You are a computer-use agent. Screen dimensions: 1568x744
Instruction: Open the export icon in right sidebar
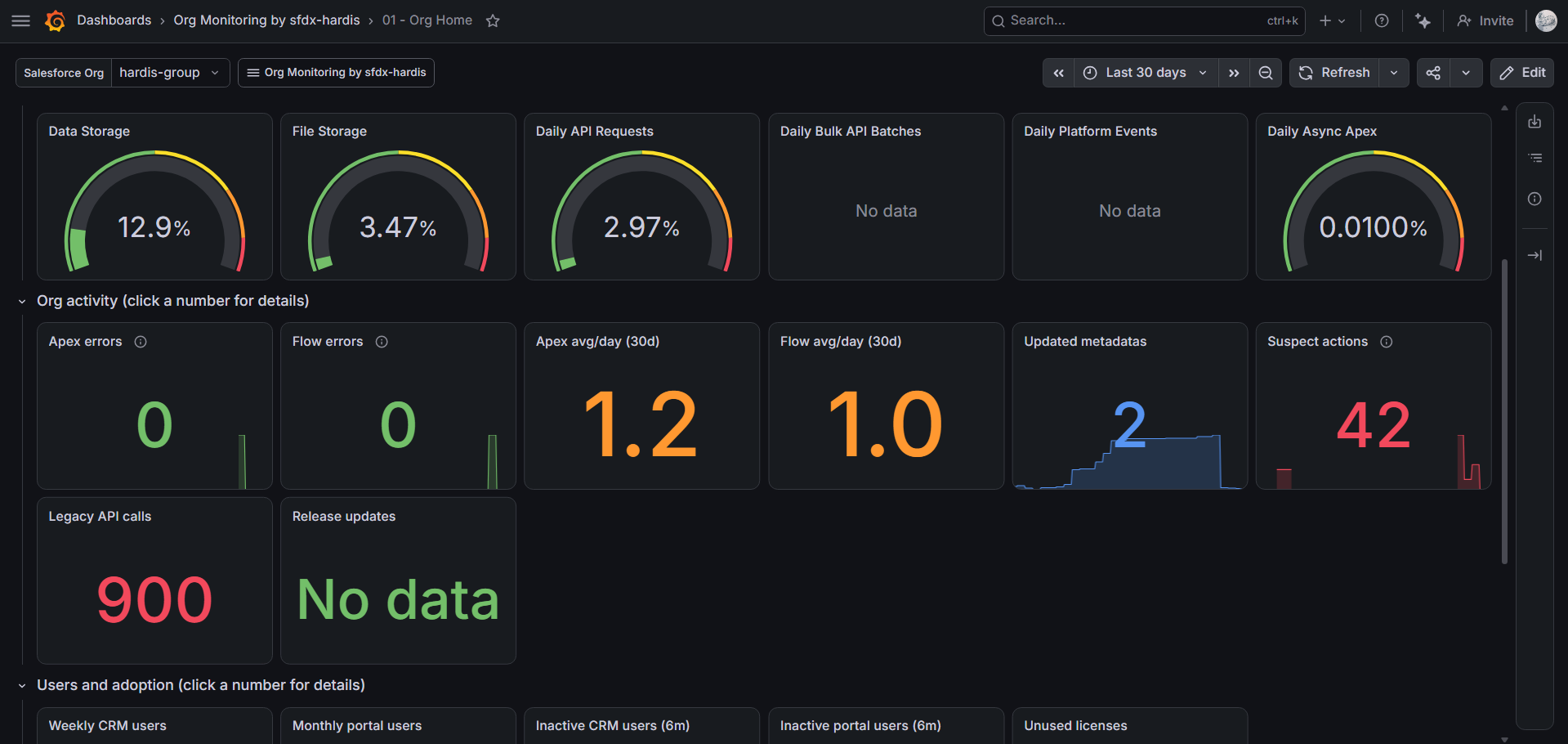(x=1534, y=122)
